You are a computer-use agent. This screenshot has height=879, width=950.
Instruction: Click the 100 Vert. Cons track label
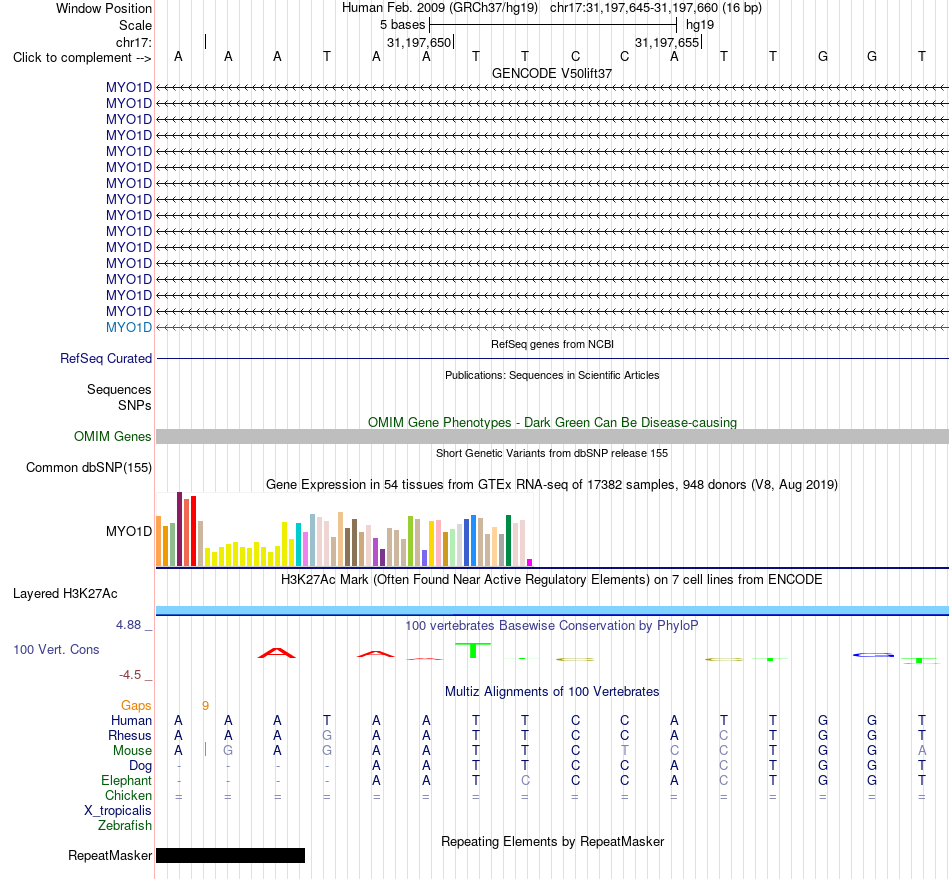tap(56, 649)
